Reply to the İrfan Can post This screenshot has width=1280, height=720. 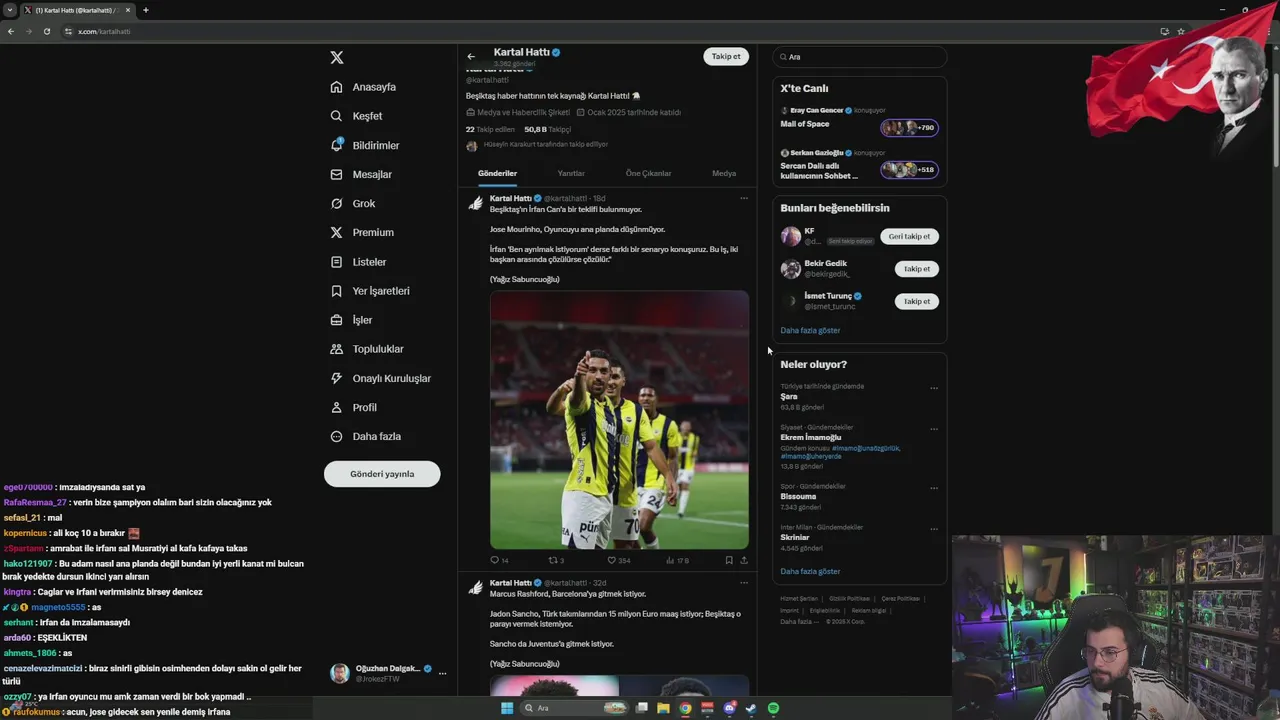[499, 560]
